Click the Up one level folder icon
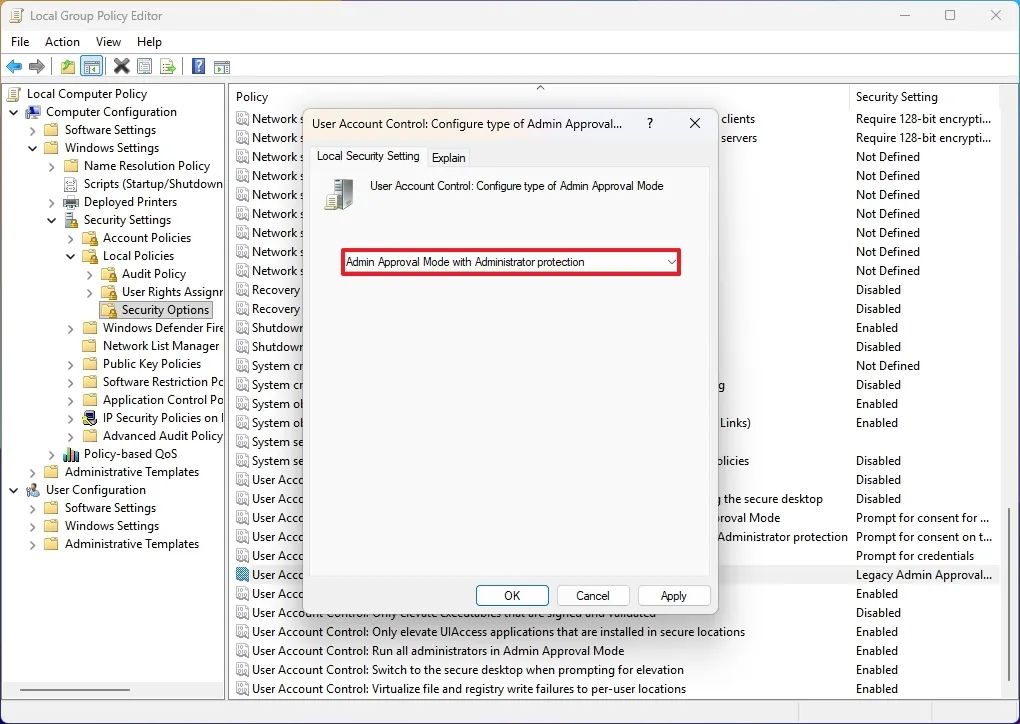The width and height of the screenshot is (1020, 724). pos(66,66)
